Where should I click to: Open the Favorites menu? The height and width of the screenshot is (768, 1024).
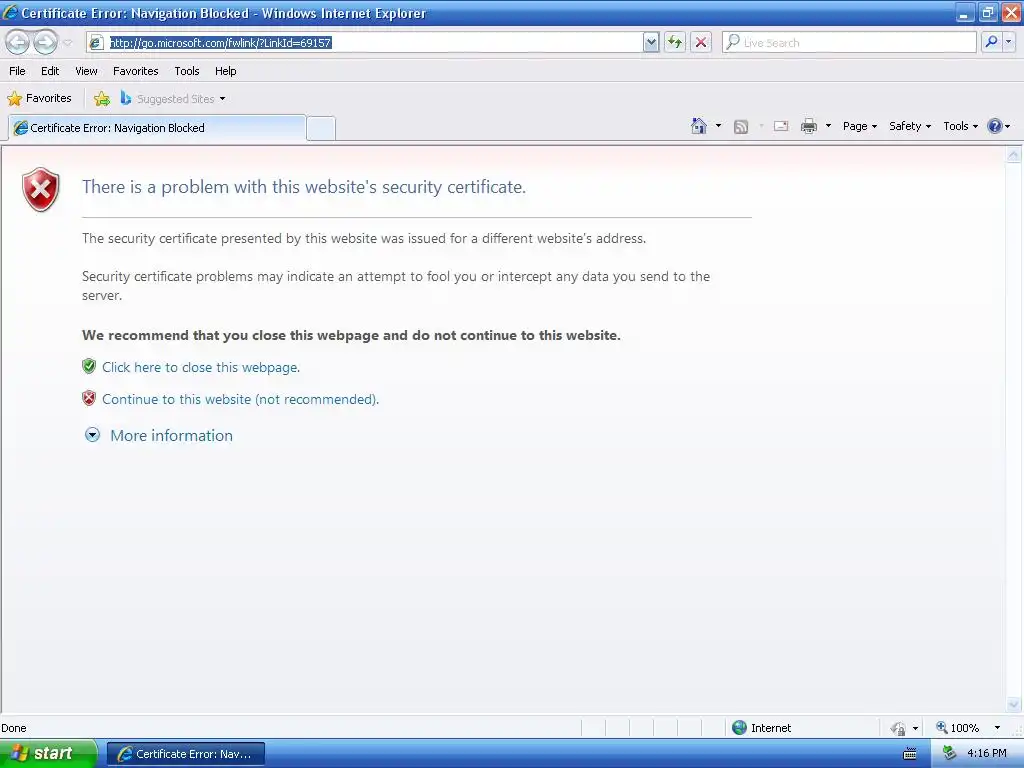pyautogui.click(x=135, y=71)
